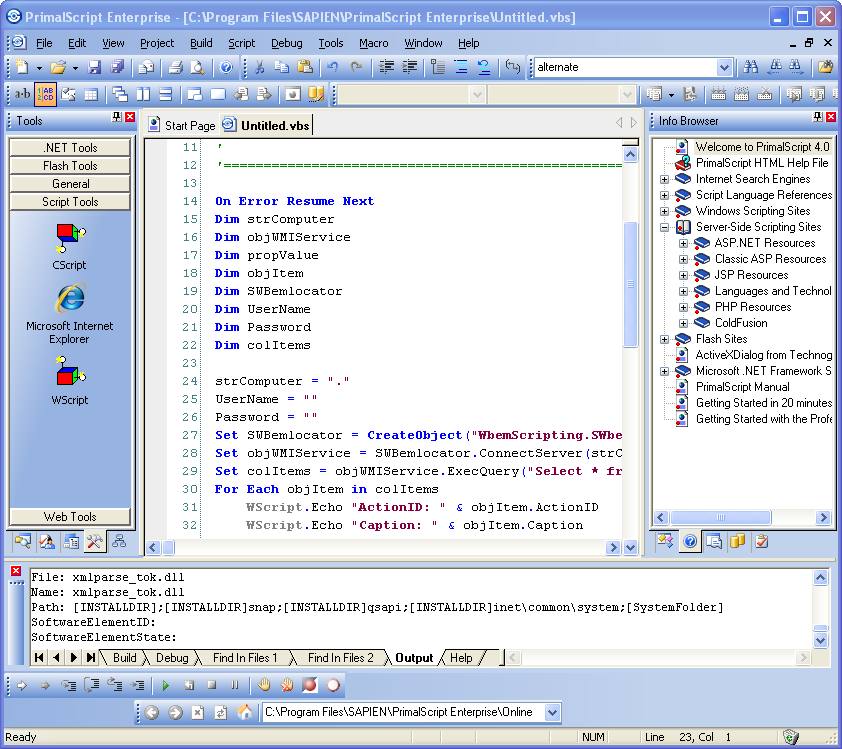842x749 pixels.
Task: Cascade windows toolbar icon
Action: [x=120, y=94]
